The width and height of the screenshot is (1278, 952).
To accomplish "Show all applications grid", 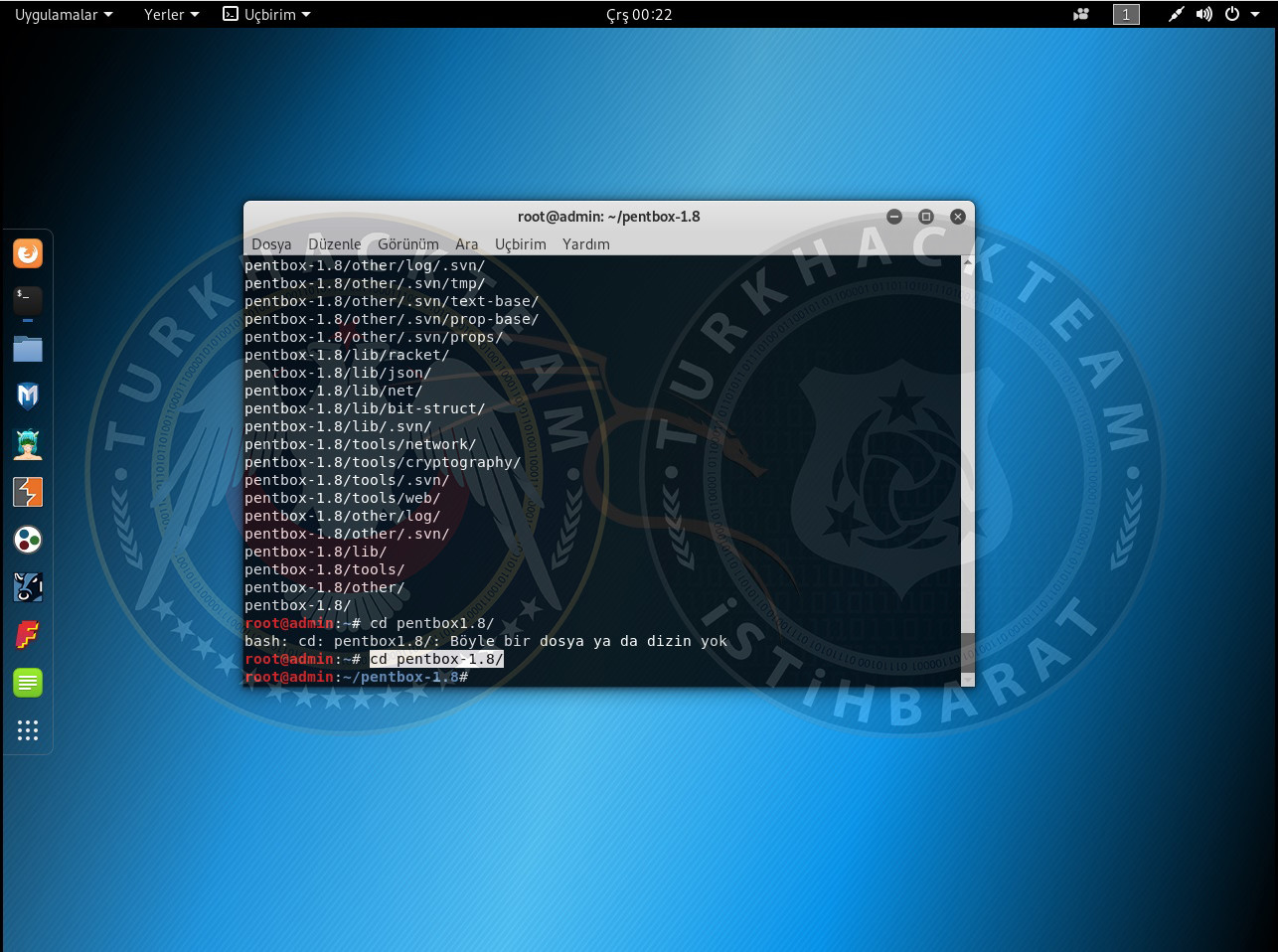I will 28,730.
